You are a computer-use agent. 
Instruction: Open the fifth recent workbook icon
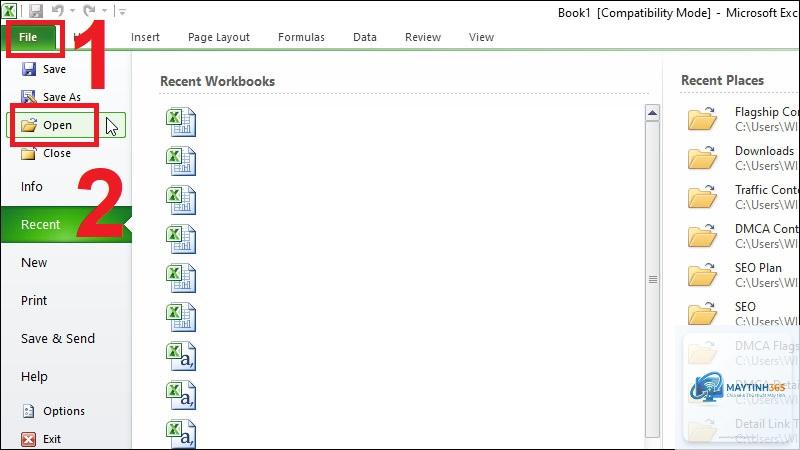[x=181, y=278]
